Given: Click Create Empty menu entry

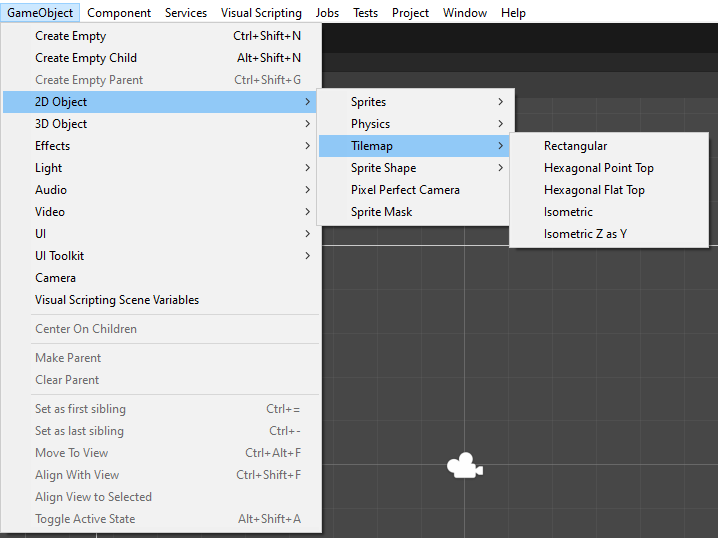Looking at the screenshot, I should (159, 36).
